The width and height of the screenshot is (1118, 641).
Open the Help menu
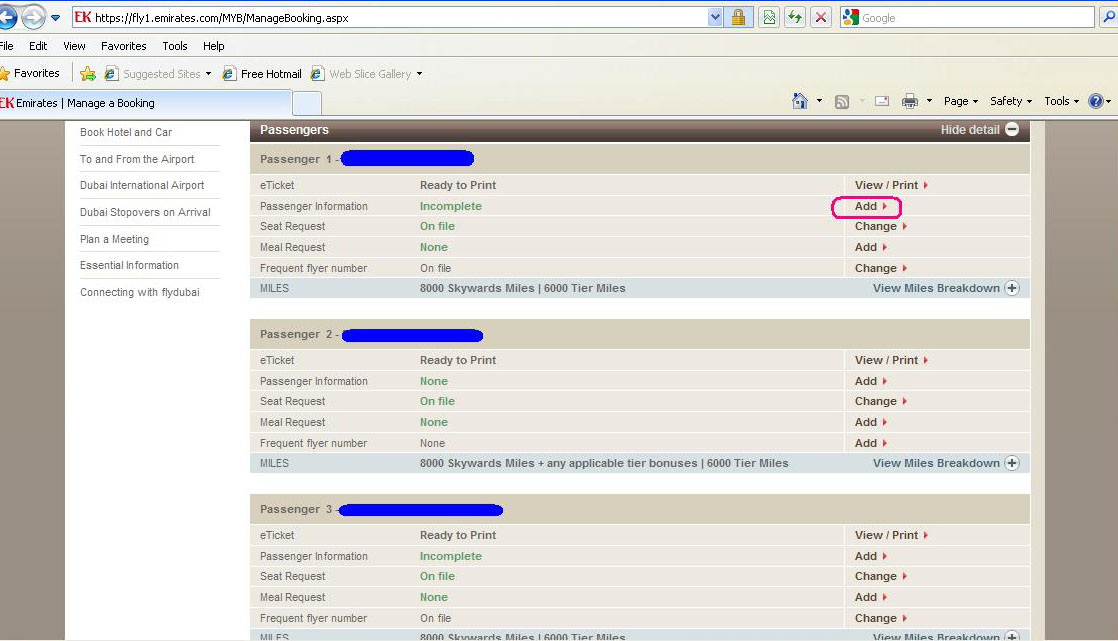pos(213,46)
